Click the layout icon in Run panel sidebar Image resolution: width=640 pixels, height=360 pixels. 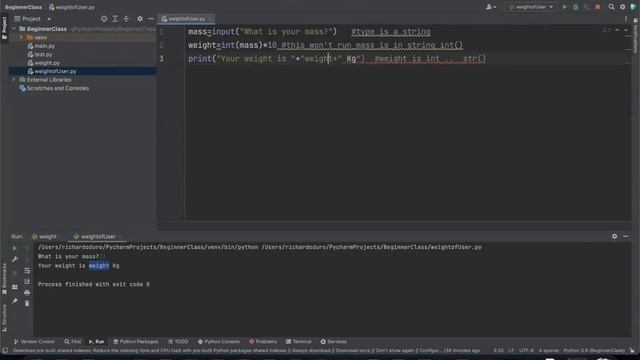click(x=15, y=287)
